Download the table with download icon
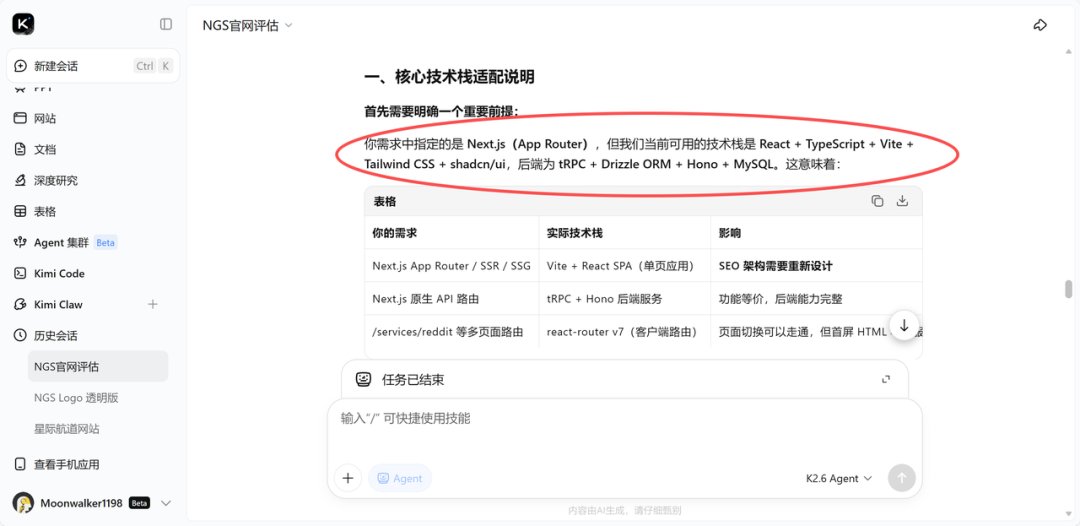 (x=902, y=201)
